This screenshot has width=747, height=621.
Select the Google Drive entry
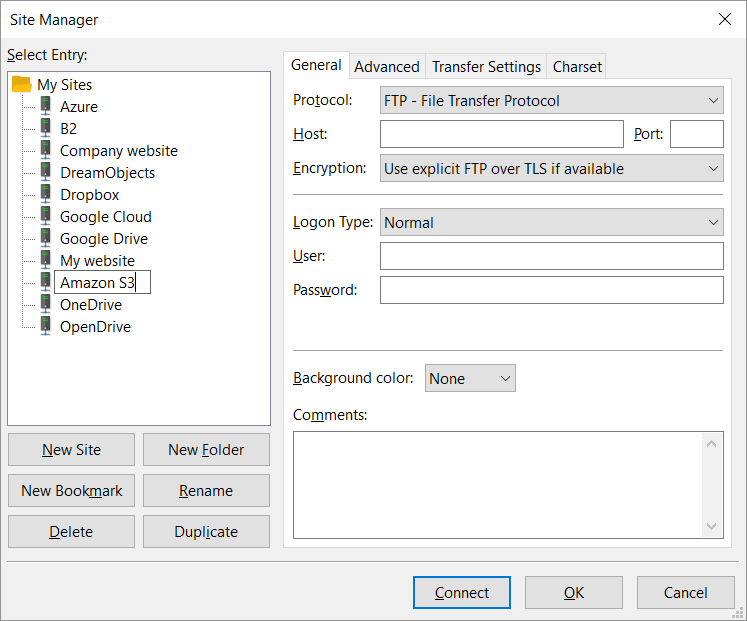click(x=104, y=239)
